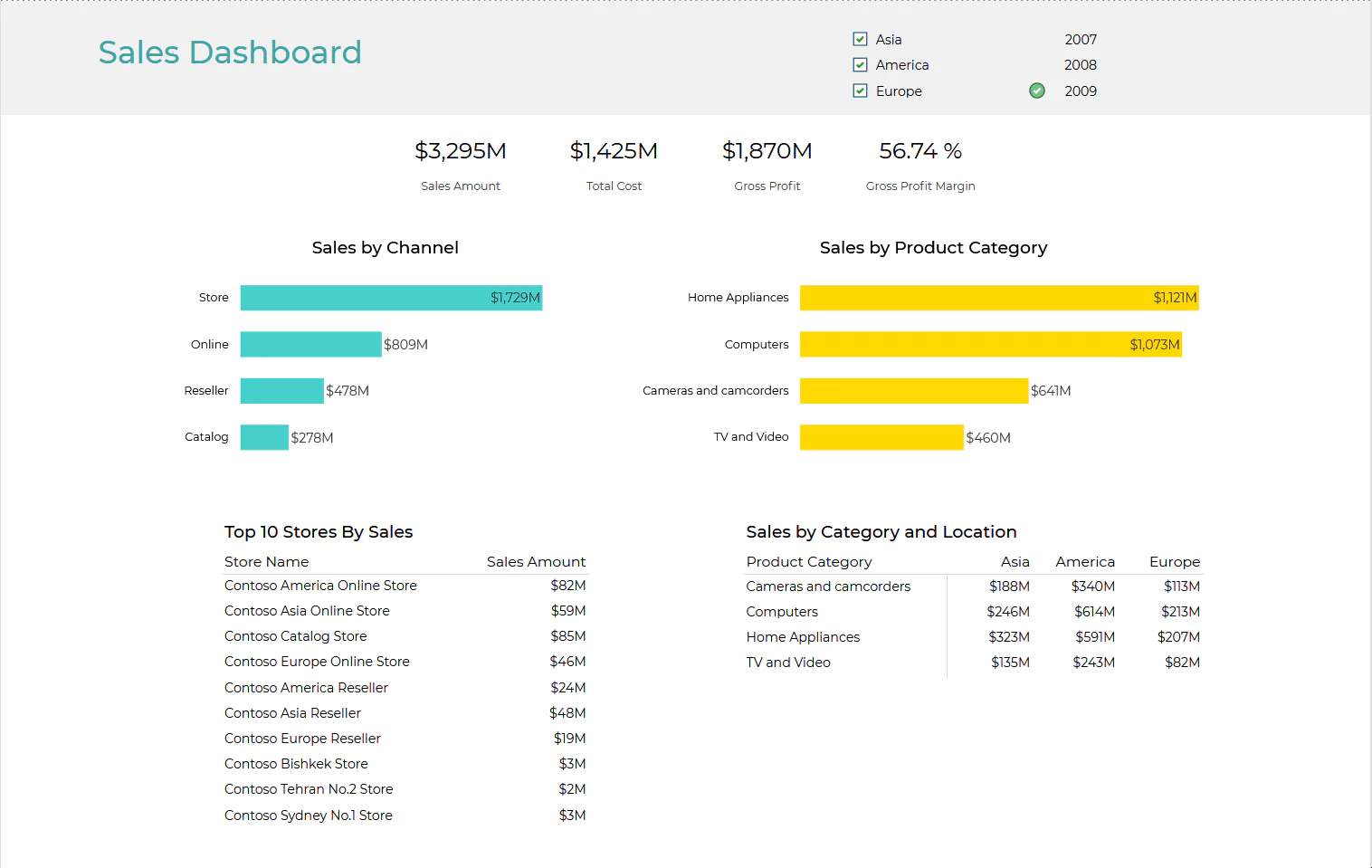Disable the America region filter

[x=859, y=64]
